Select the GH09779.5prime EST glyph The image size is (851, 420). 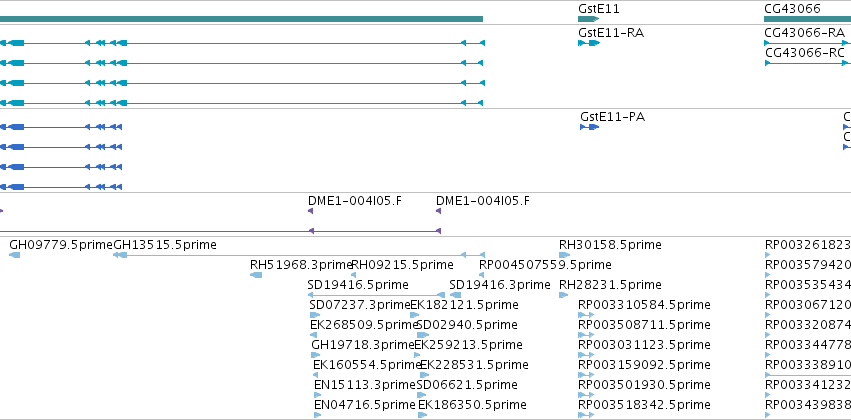click(x=15, y=255)
